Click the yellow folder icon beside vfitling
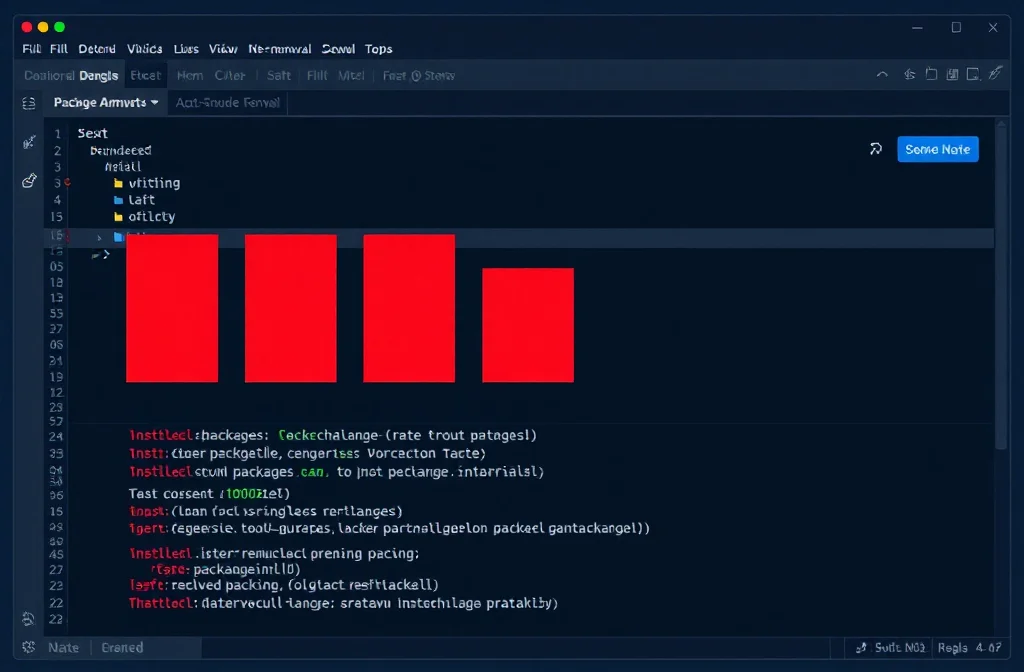 pos(119,183)
